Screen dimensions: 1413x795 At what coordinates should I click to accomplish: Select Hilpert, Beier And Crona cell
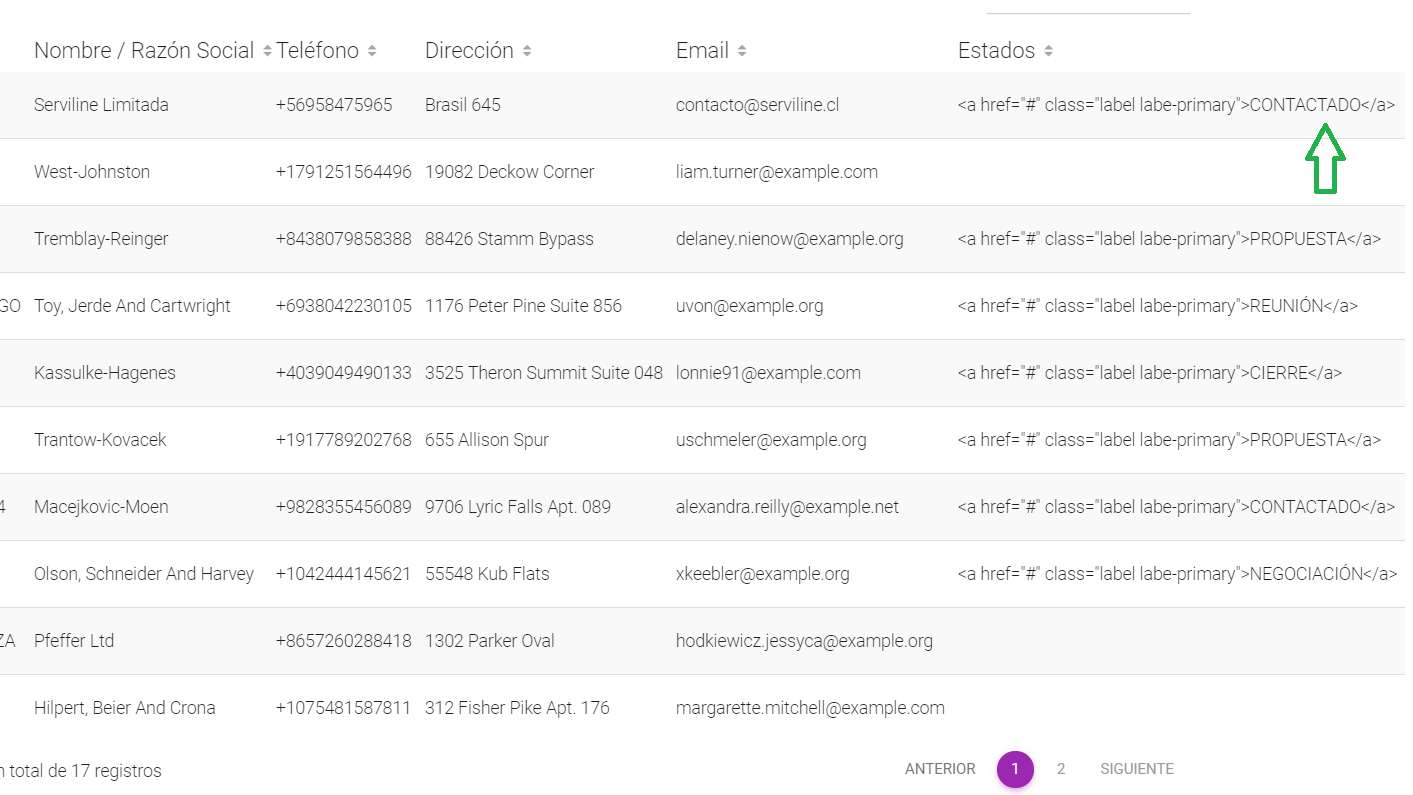[125, 708]
